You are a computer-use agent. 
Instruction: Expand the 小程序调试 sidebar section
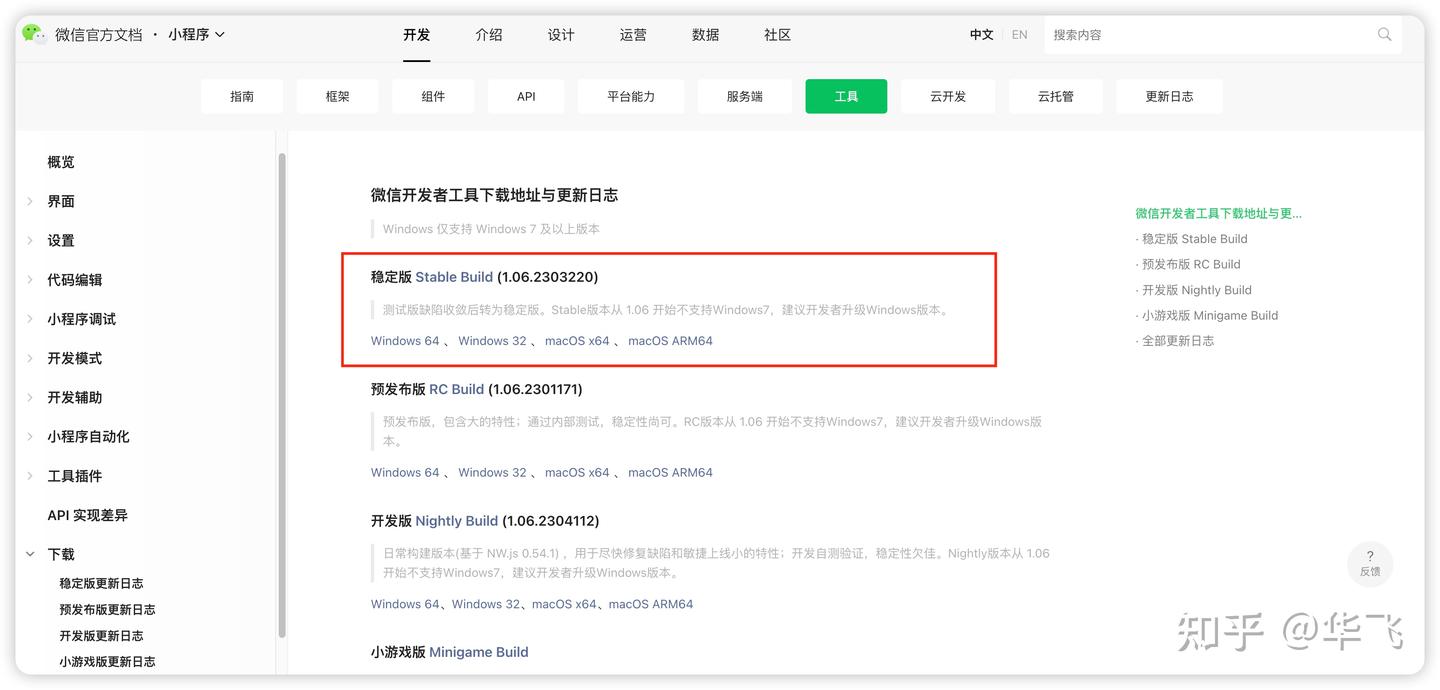coord(30,319)
